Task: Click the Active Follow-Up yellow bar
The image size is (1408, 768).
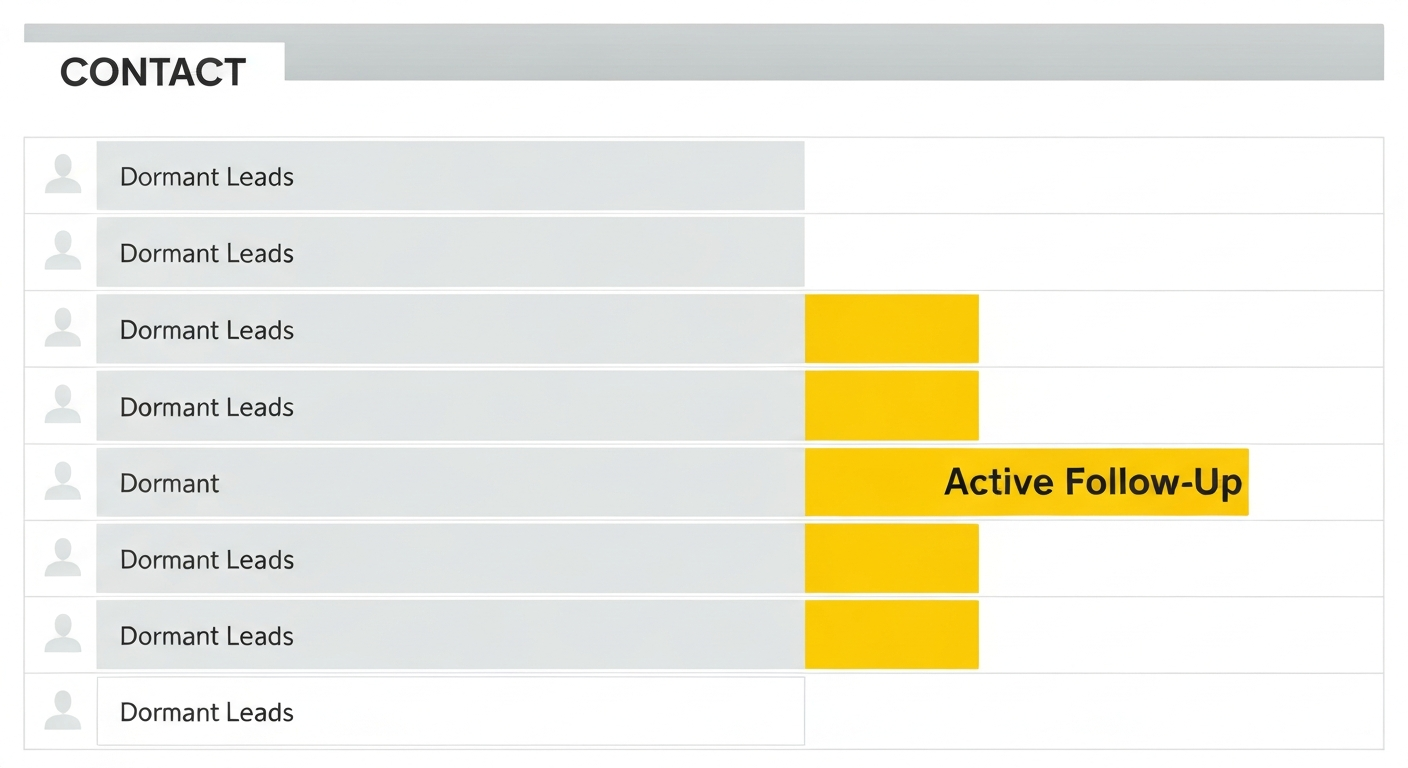Action: [x=1027, y=482]
